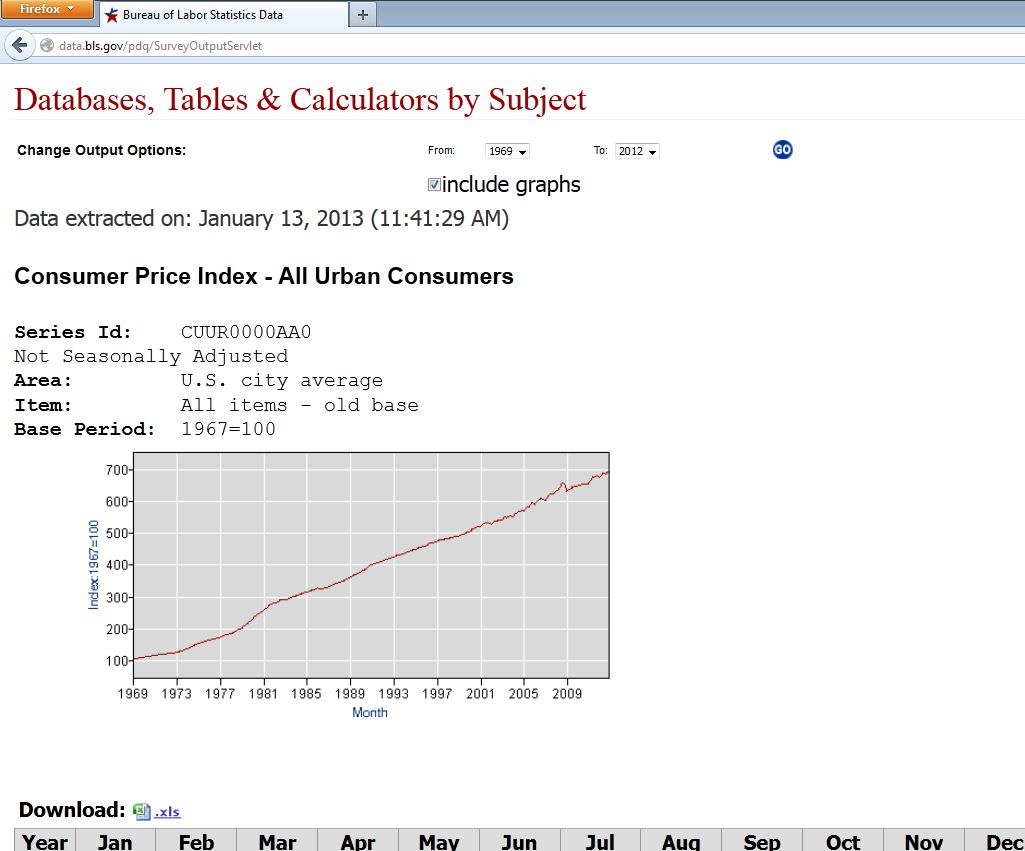Click the Databases, Tables & Calculators heading
The width and height of the screenshot is (1025, 851).
pyautogui.click(x=300, y=100)
